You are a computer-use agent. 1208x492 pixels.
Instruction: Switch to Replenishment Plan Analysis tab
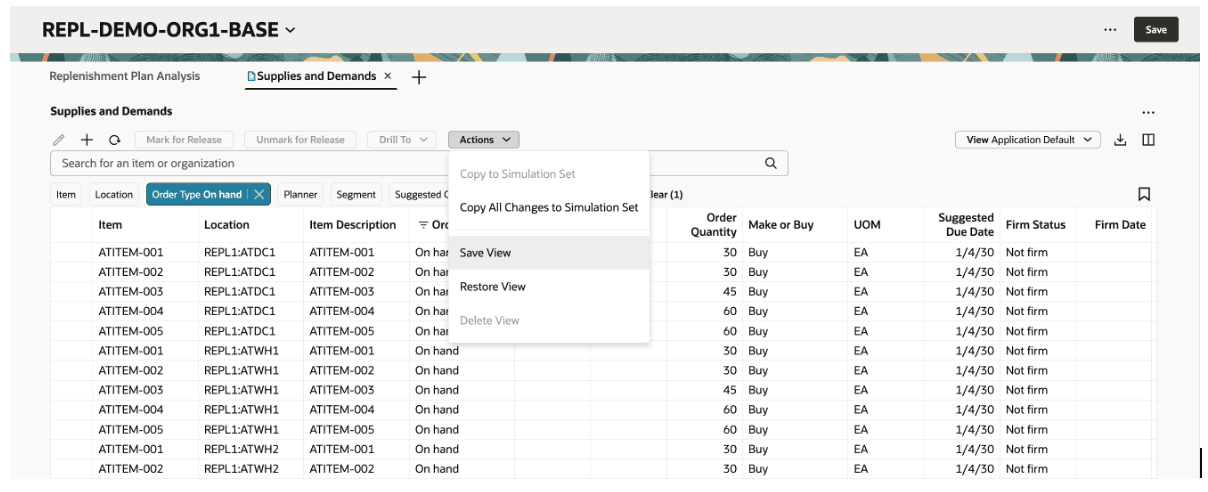click(x=125, y=76)
